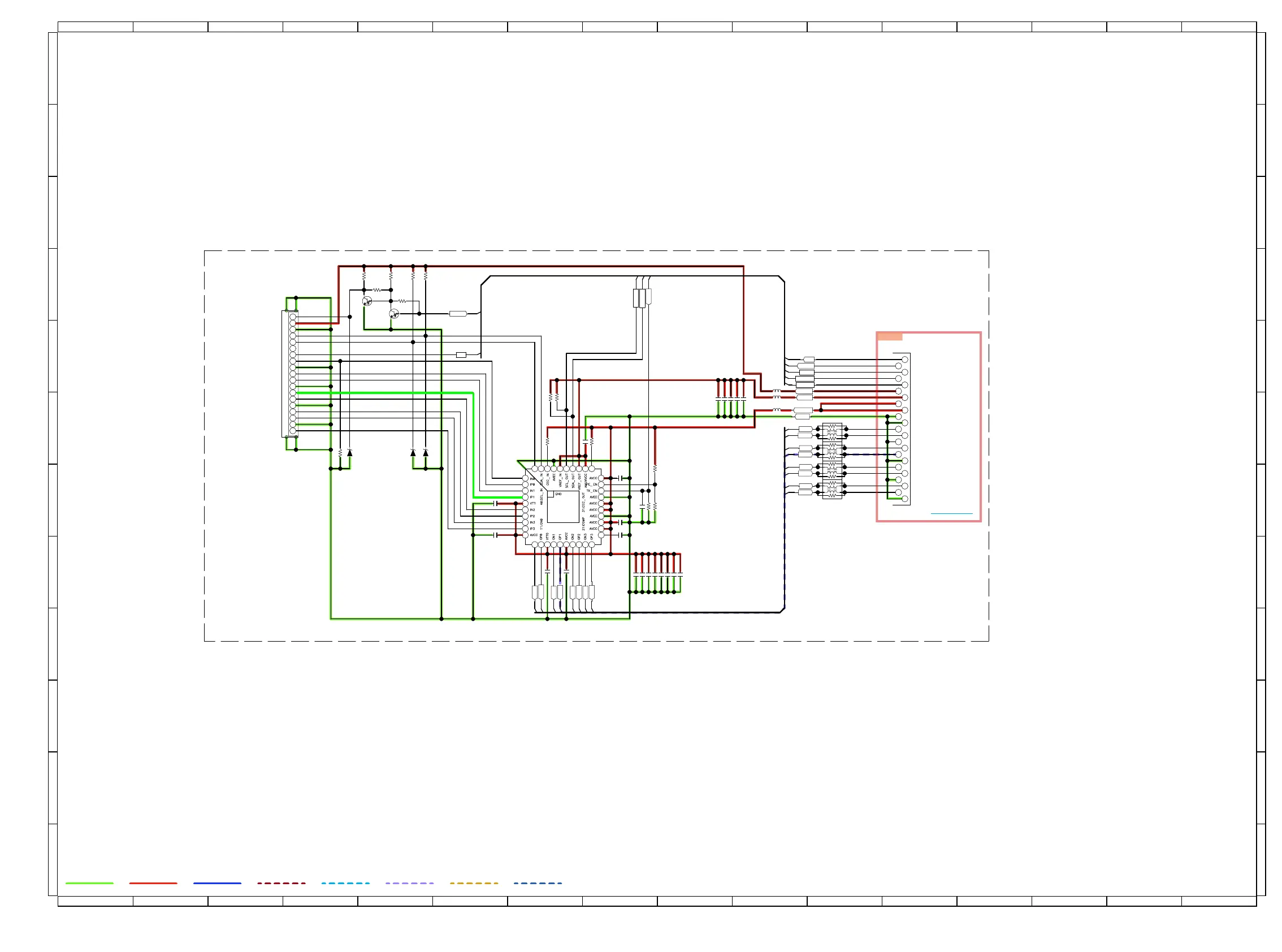The image size is (1282, 952).
Task: Click the green solid legend line
Action: click(x=89, y=883)
